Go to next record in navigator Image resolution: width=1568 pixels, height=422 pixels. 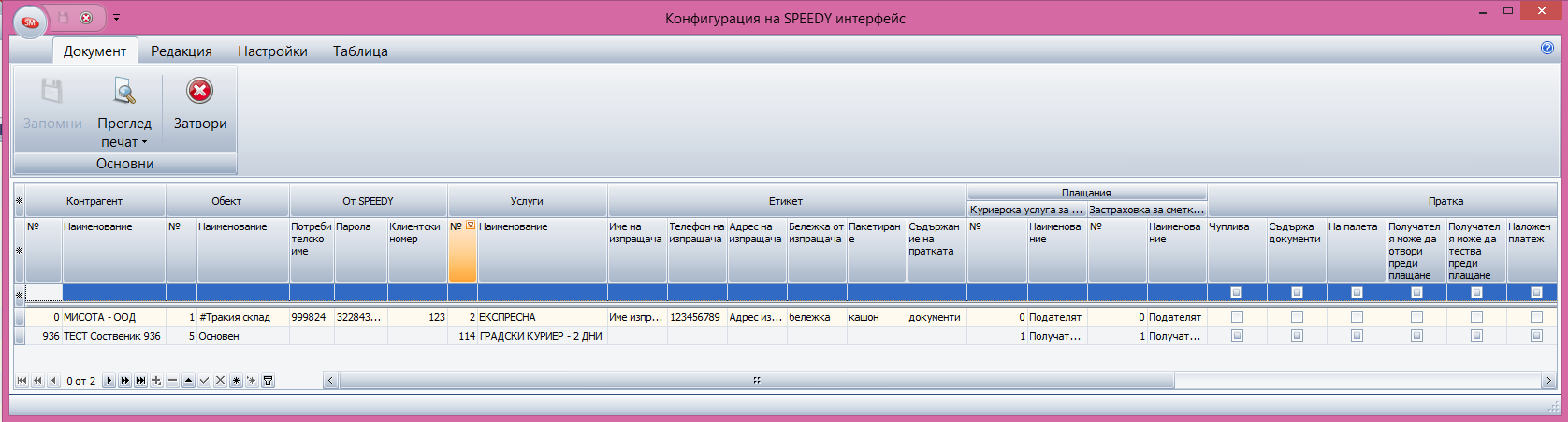pos(109,381)
